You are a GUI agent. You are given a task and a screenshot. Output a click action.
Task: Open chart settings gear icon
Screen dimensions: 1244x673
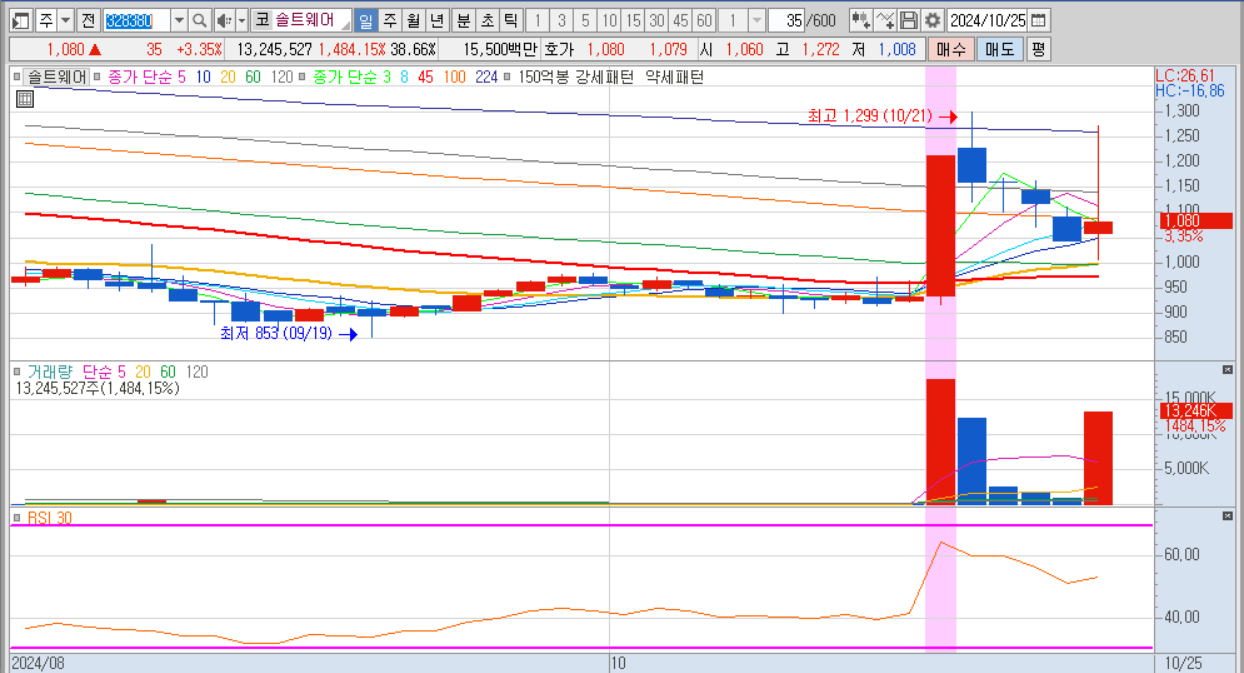(932, 20)
